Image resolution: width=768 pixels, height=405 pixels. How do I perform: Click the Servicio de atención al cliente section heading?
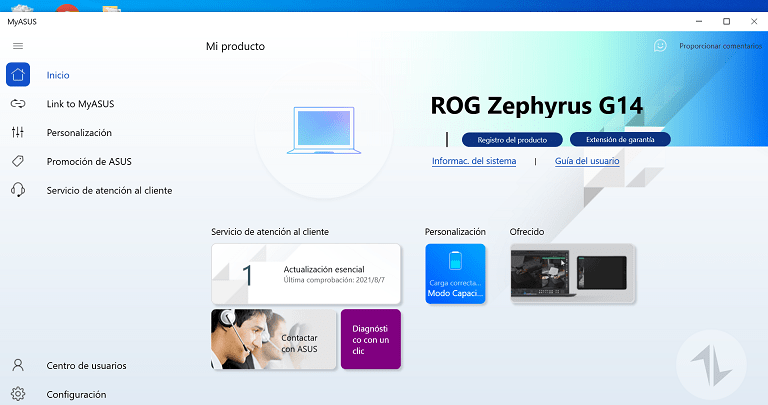click(270, 232)
